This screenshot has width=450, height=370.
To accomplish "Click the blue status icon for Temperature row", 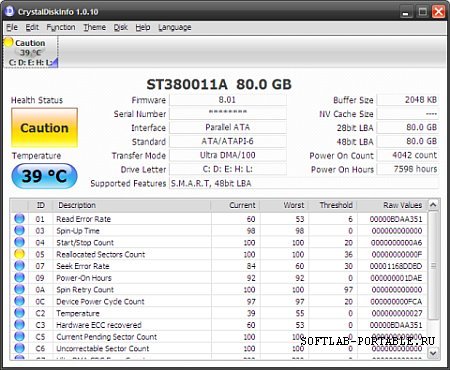I will pos(20,313).
